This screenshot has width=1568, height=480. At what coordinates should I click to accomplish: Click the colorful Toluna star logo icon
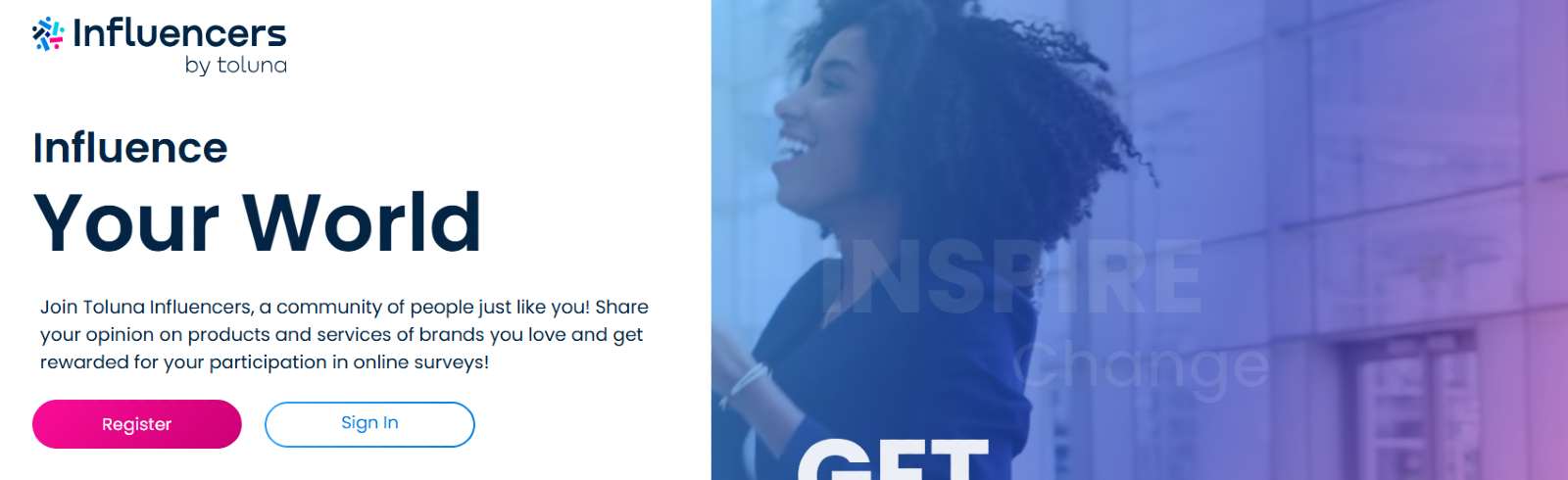pos(48,33)
